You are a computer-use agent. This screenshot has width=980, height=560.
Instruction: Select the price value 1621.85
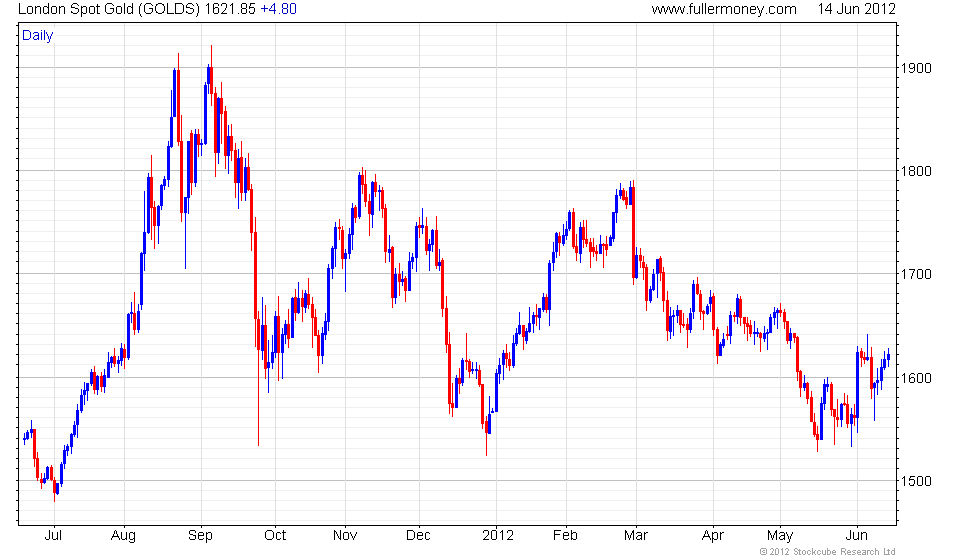click(x=230, y=9)
